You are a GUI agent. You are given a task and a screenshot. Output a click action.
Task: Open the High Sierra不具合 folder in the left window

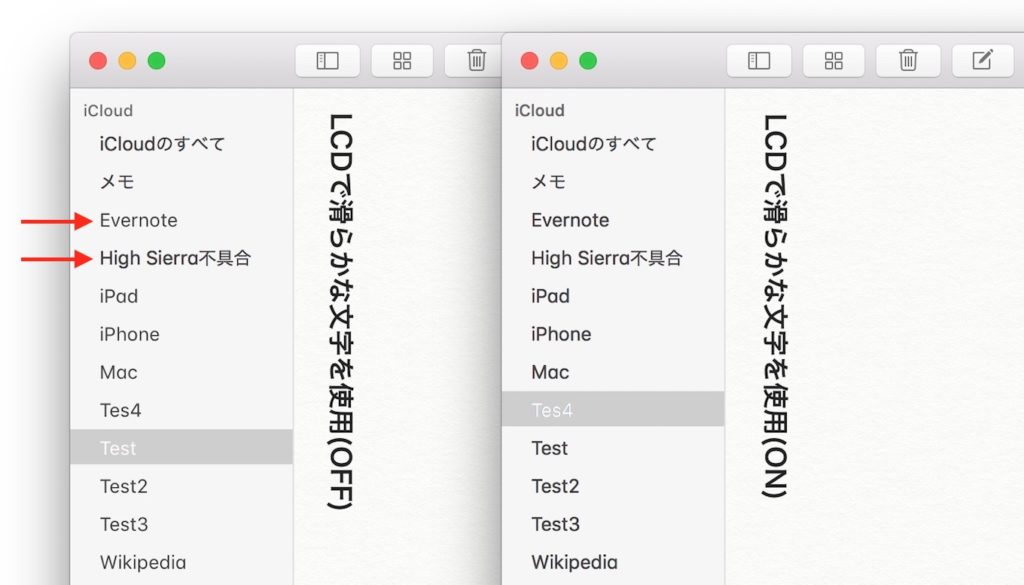[x=175, y=258]
